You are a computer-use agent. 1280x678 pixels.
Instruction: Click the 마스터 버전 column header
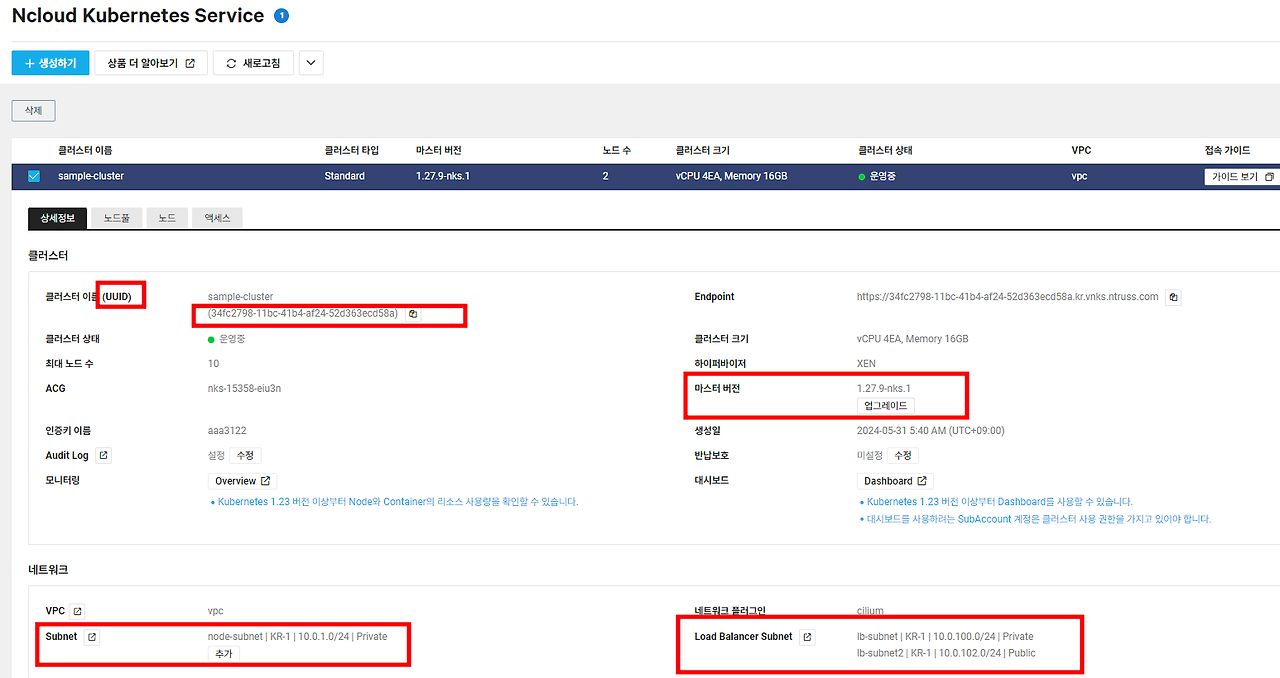tap(438, 151)
